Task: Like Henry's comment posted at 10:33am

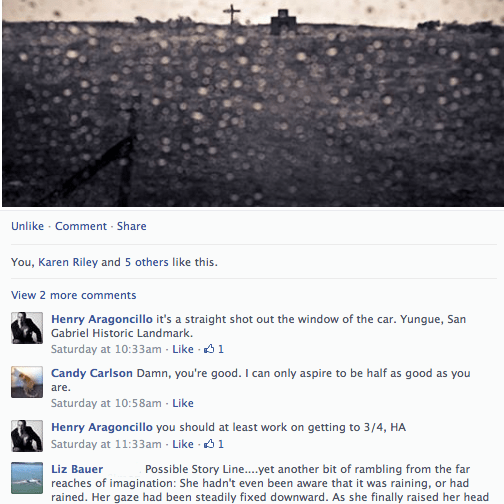Action: (x=183, y=349)
